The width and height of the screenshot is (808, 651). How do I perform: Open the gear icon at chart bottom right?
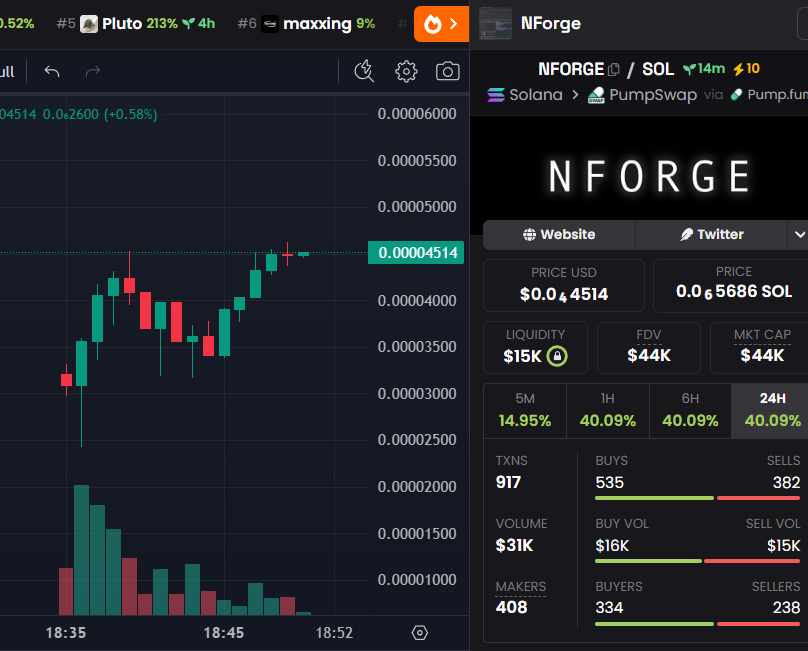coord(419,633)
